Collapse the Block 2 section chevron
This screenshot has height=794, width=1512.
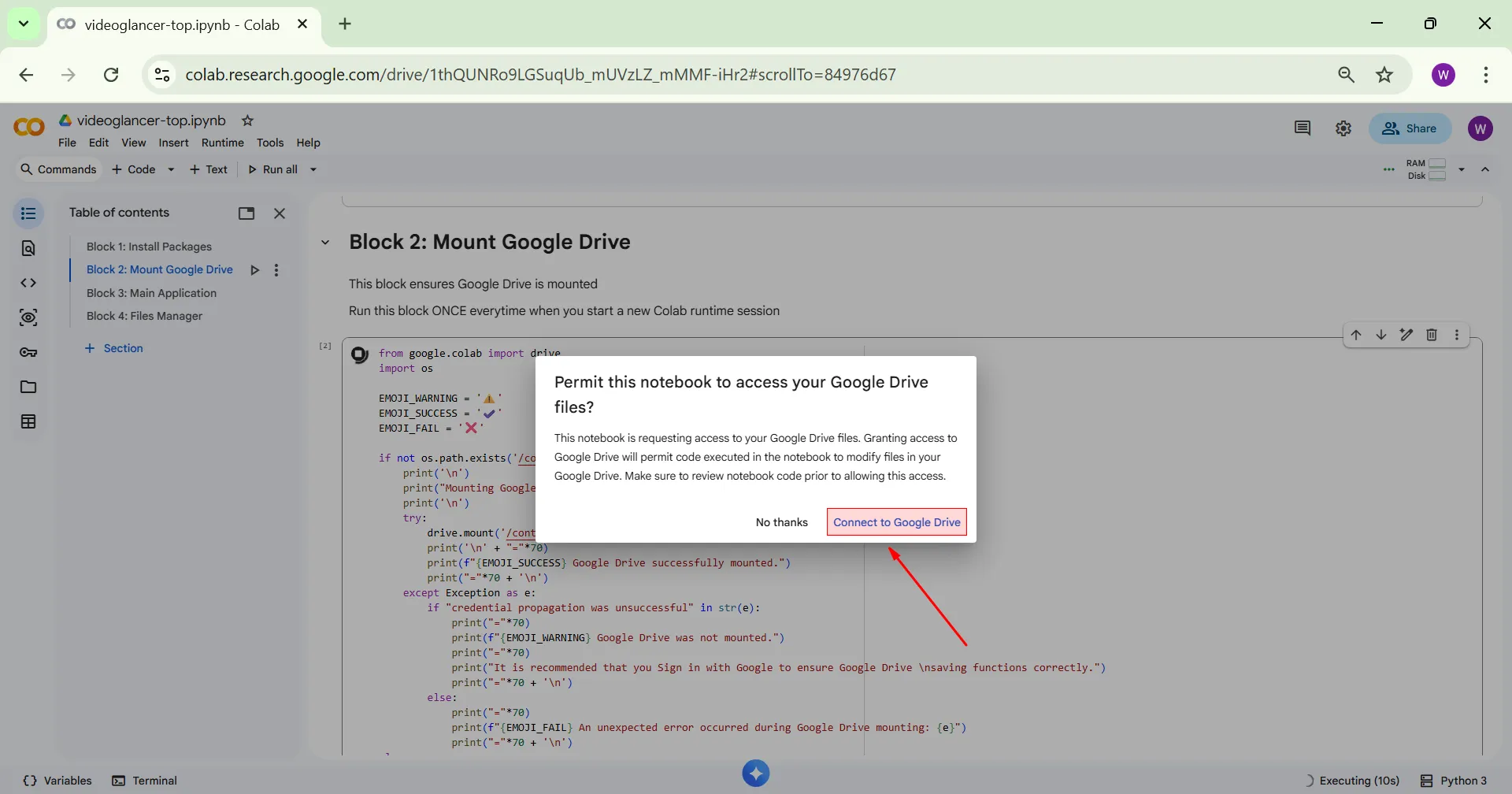click(325, 243)
